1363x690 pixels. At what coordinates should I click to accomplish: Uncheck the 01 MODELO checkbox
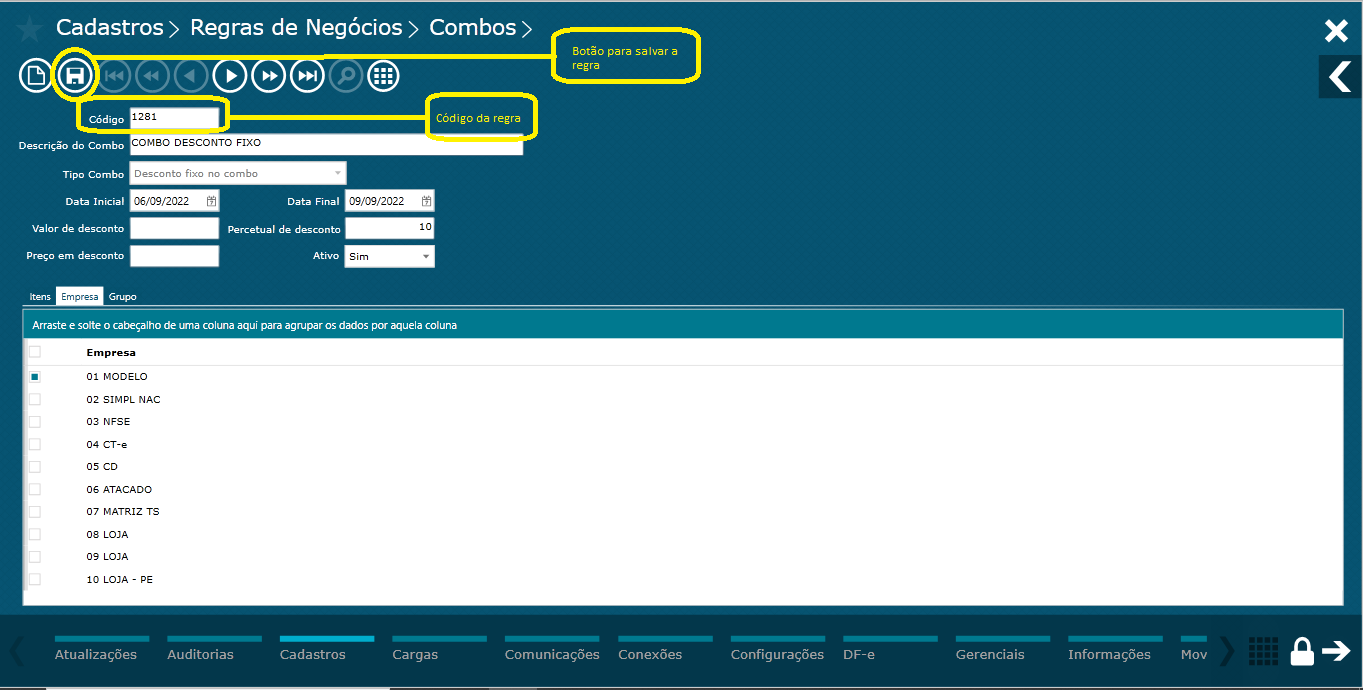pos(35,377)
